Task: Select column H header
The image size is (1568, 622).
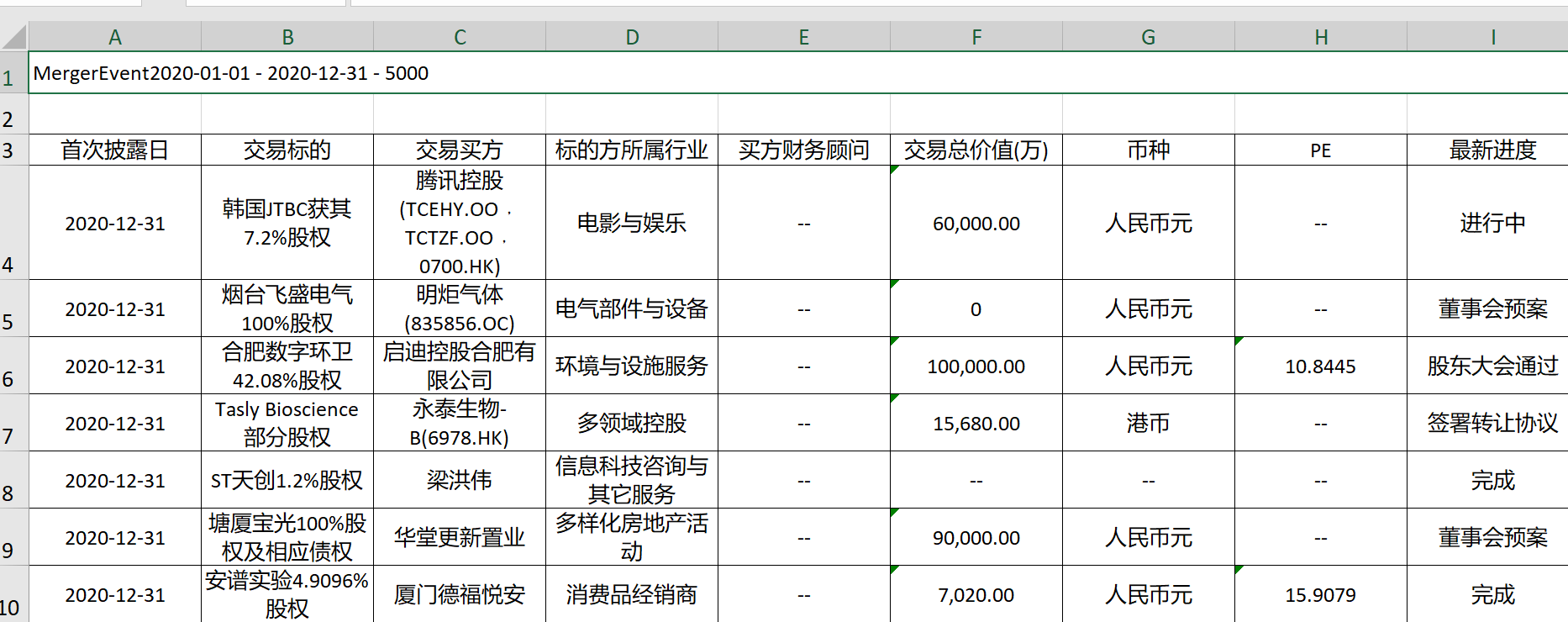Action: 1321,37
